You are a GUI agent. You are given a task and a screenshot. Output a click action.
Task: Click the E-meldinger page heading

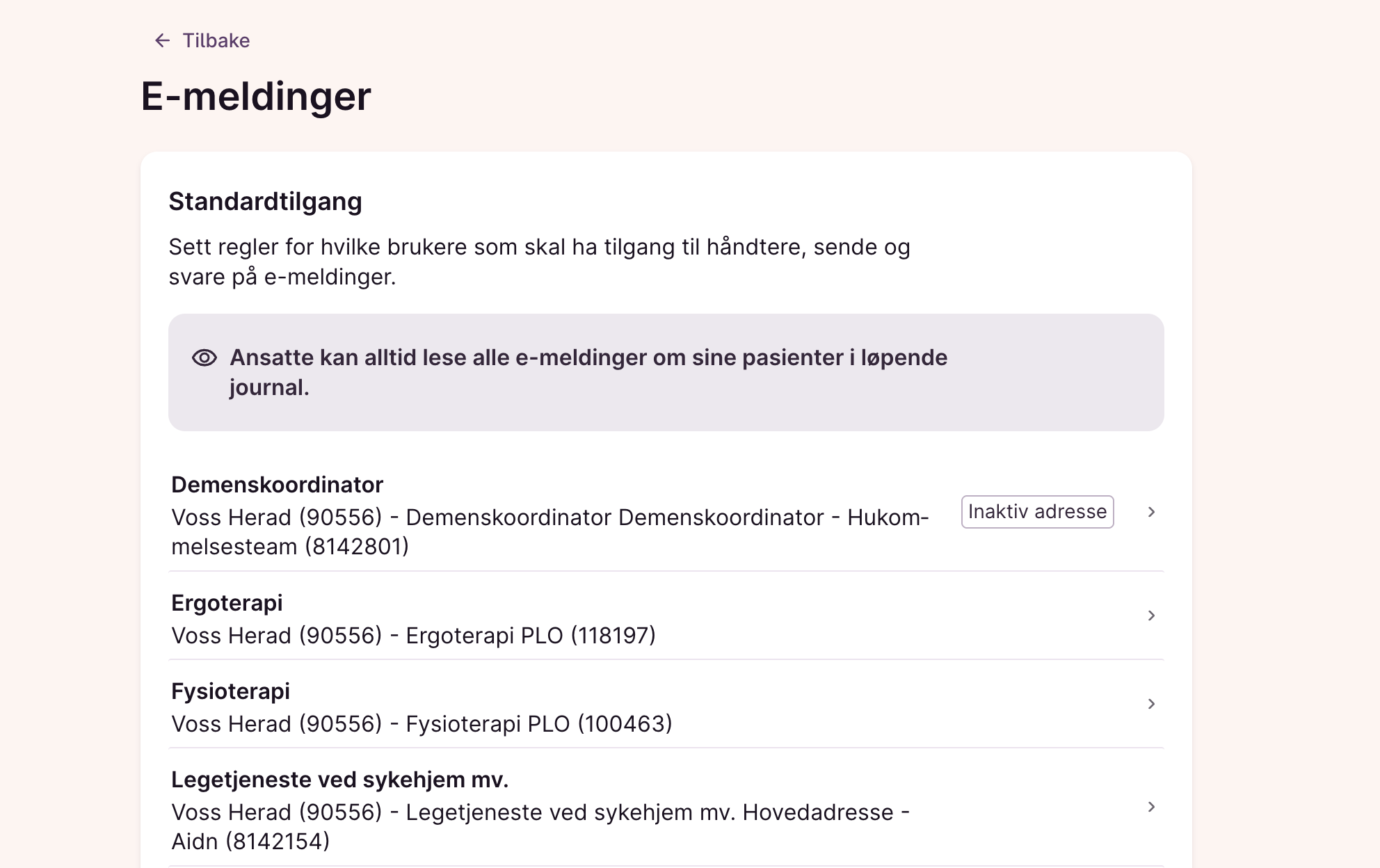(256, 96)
